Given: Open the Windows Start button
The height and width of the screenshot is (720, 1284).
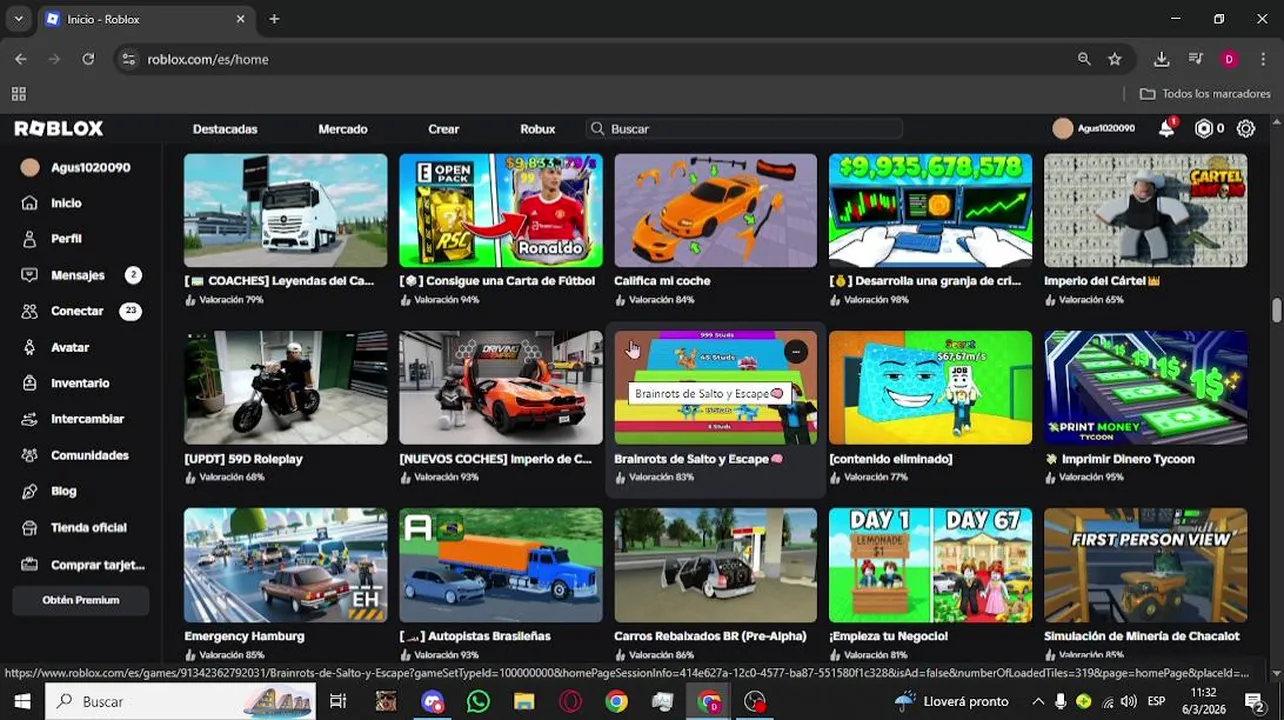Looking at the screenshot, I should click(22, 701).
